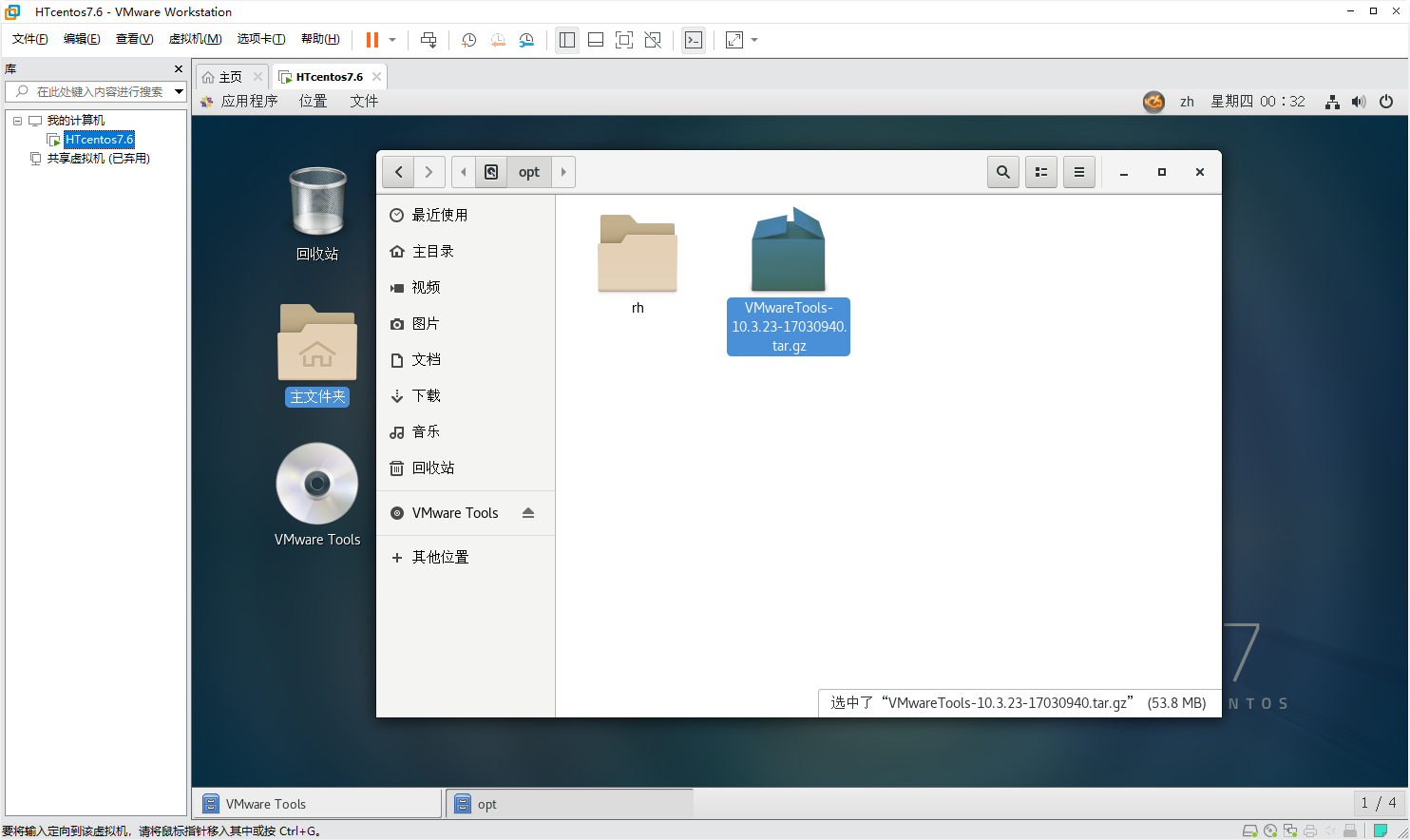This screenshot has height=840, width=1410.
Task: Select 共享虚拟机 (已弃用) in library
Action: pos(99,159)
